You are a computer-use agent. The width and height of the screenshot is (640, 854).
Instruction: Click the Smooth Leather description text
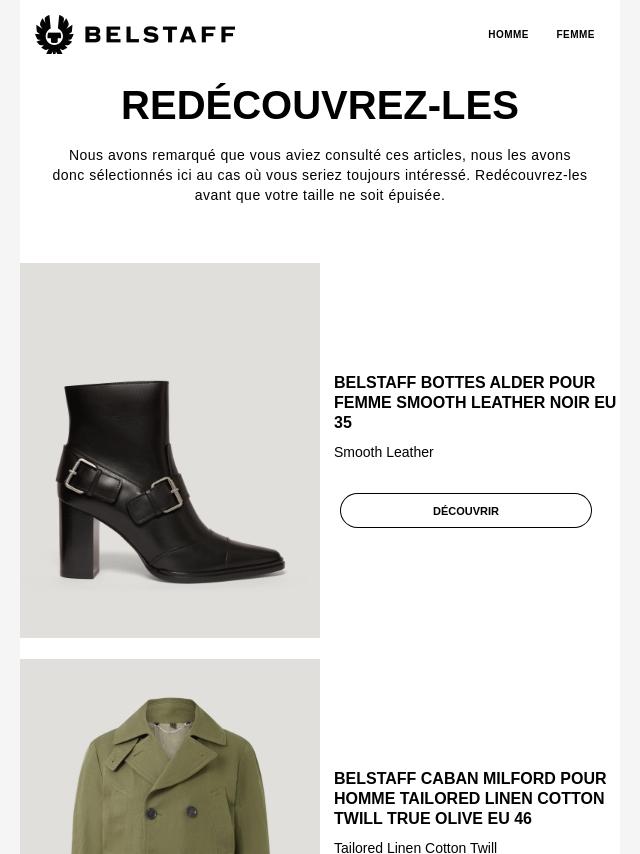(383, 452)
